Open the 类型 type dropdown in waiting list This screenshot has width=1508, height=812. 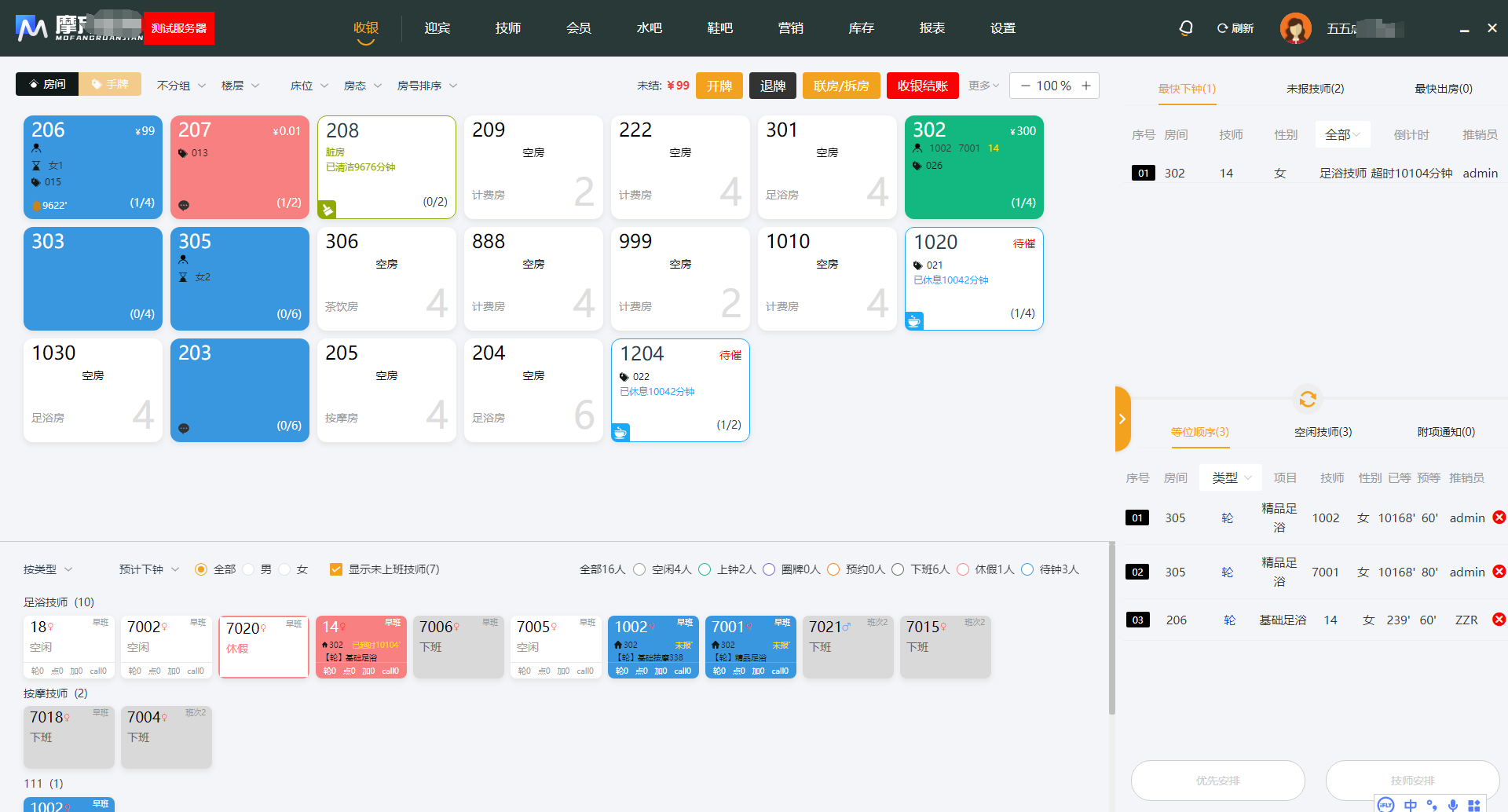pyautogui.click(x=1231, y=477)
